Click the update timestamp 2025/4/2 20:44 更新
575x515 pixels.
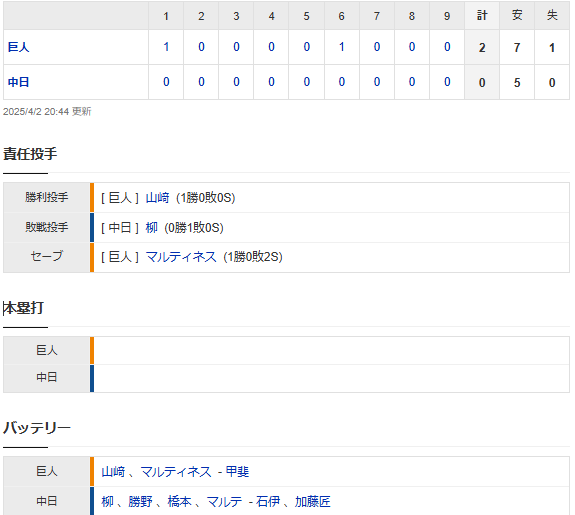click(47, 112)
